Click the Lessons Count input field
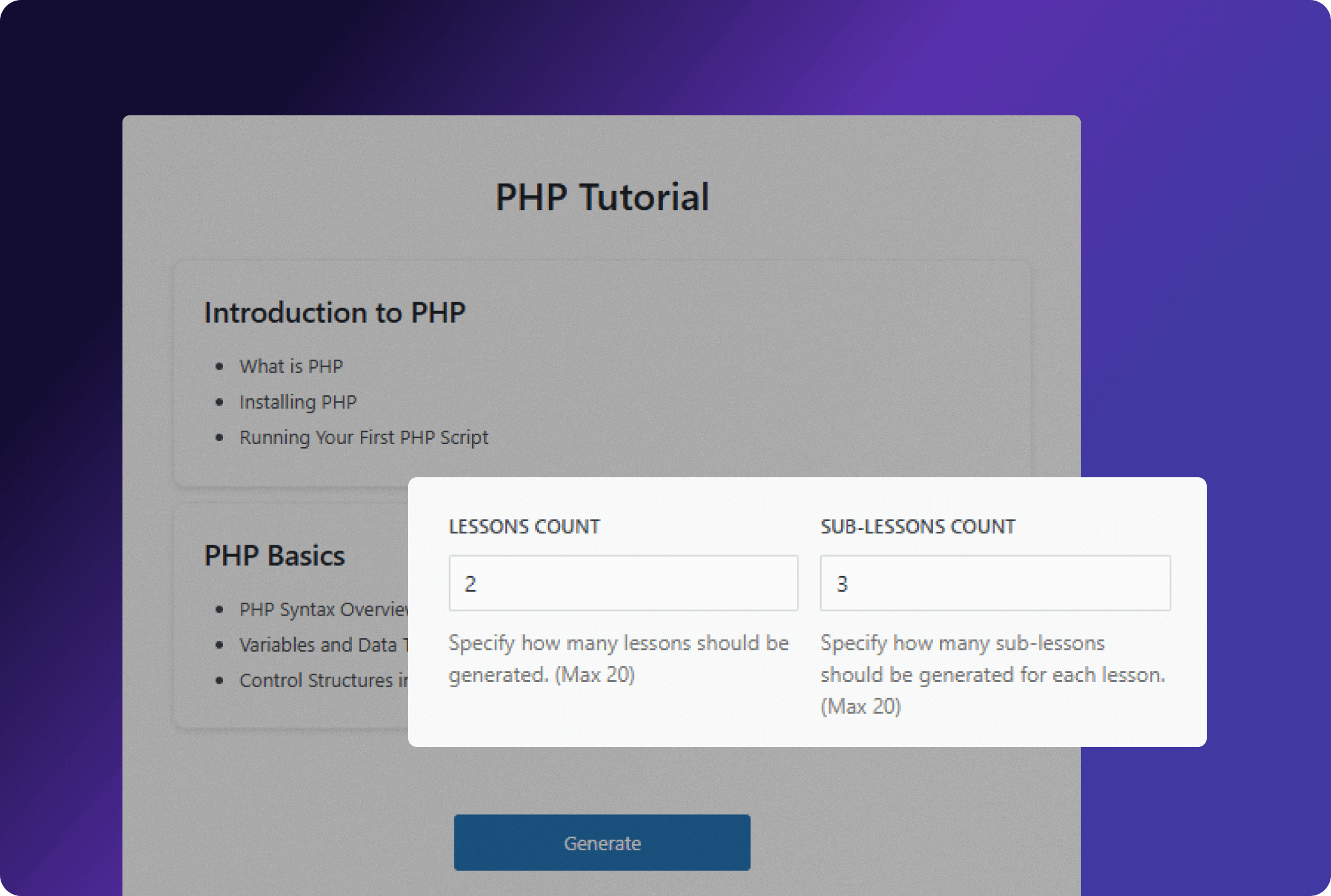The height and width of the screenshot is (896, 1331). click(623, 583)
